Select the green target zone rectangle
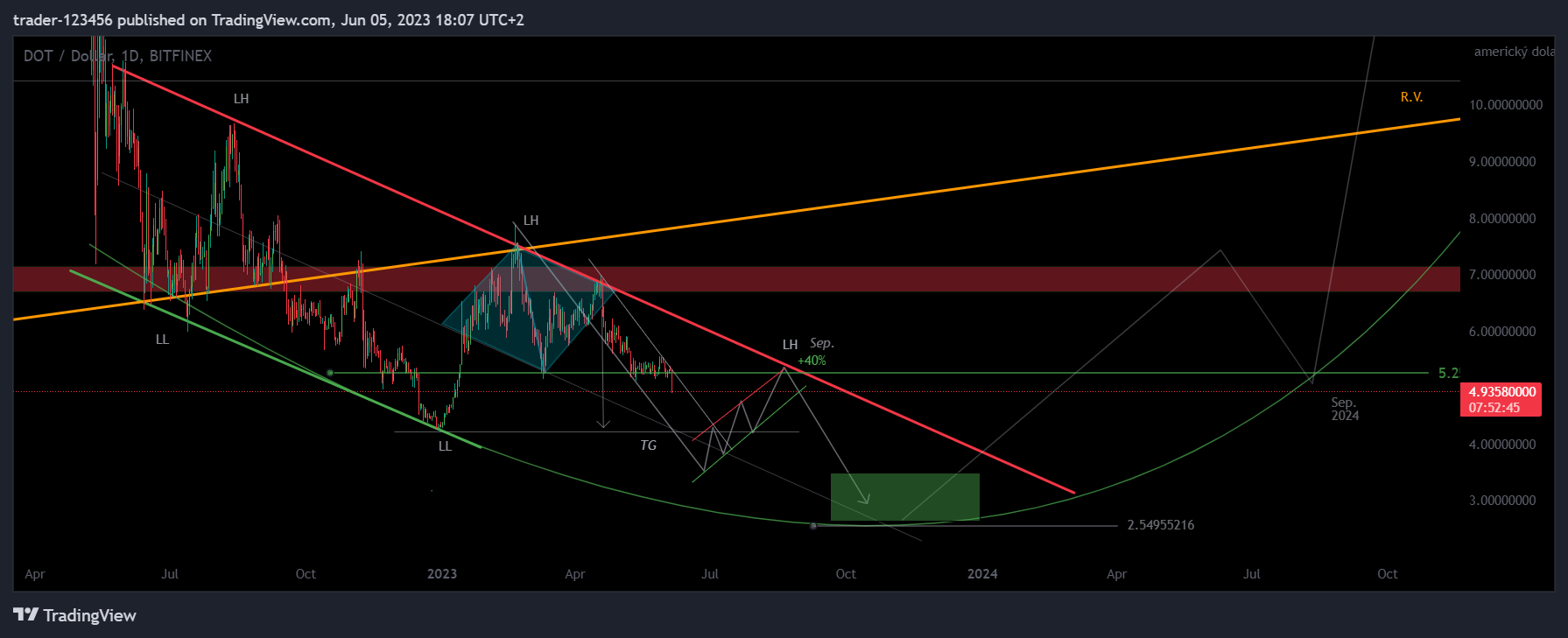The height and width of the screenshot is (638, 1568). pos(904,497)
